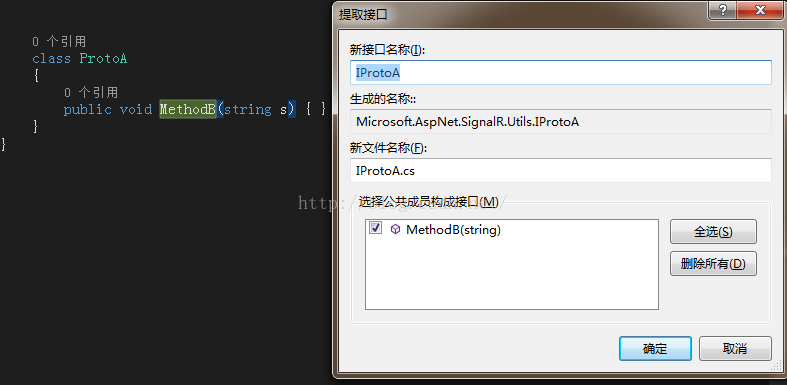Click the string keyword in code editor
Image resolution: width=787 pixels, height=385 pixels.
click(x=247, y=109)
